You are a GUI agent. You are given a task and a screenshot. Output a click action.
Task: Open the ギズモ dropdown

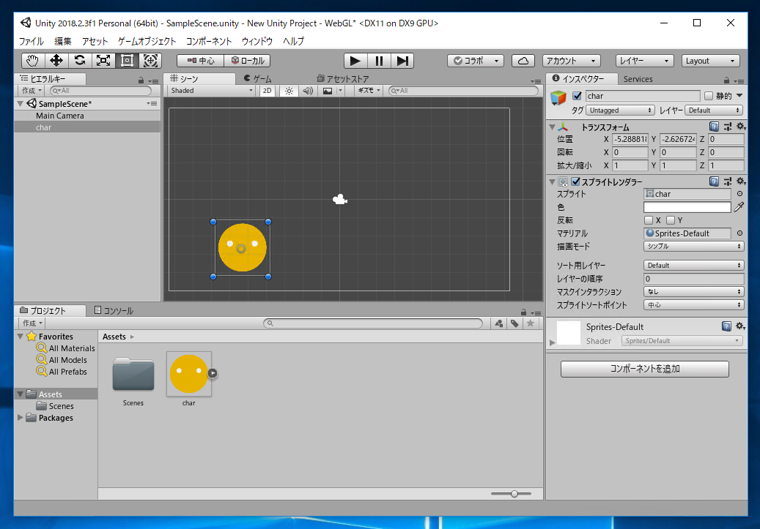(x=369, y=91)
